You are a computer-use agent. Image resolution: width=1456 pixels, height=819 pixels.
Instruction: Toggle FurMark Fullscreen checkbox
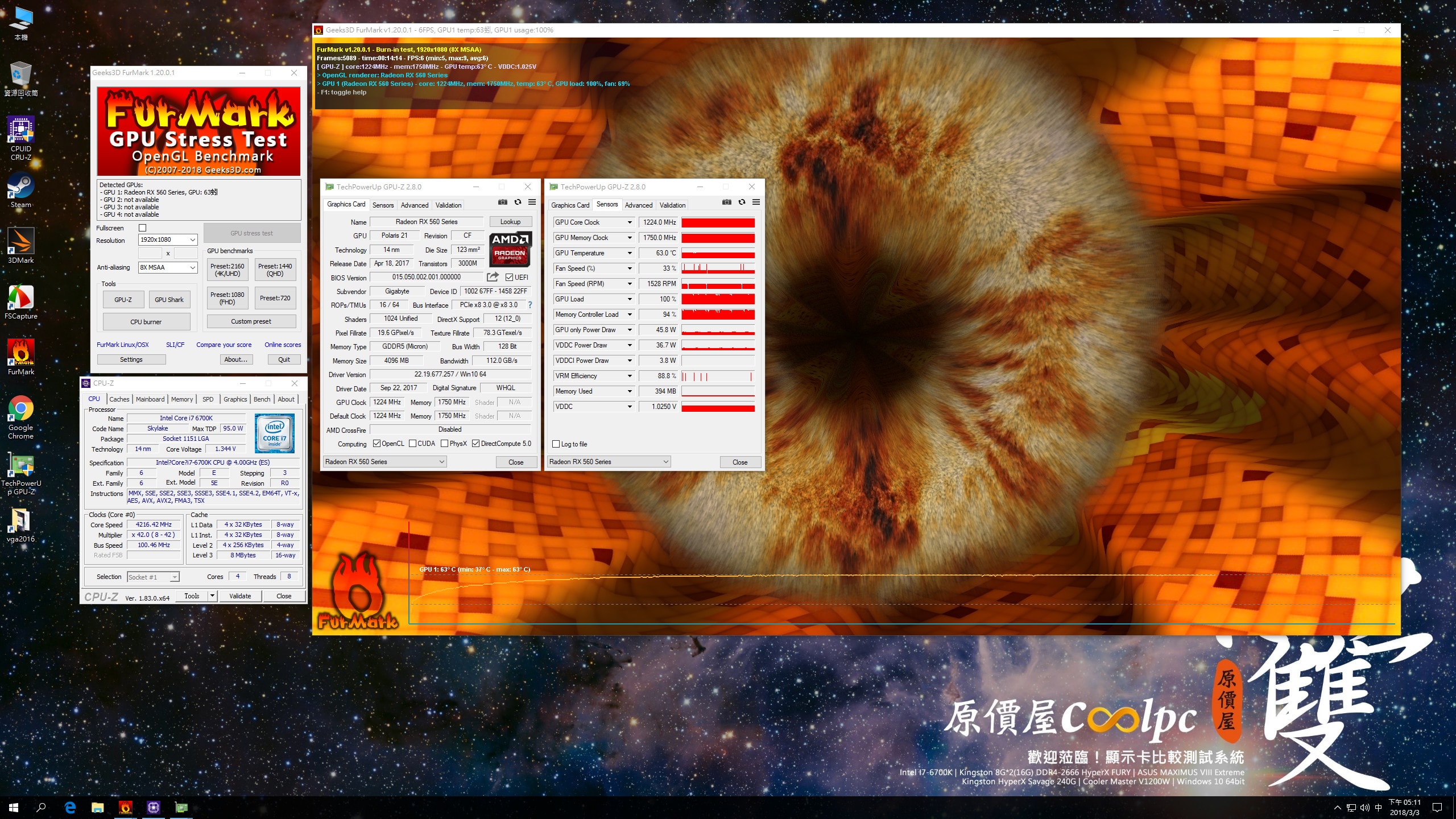coord(143,227)
